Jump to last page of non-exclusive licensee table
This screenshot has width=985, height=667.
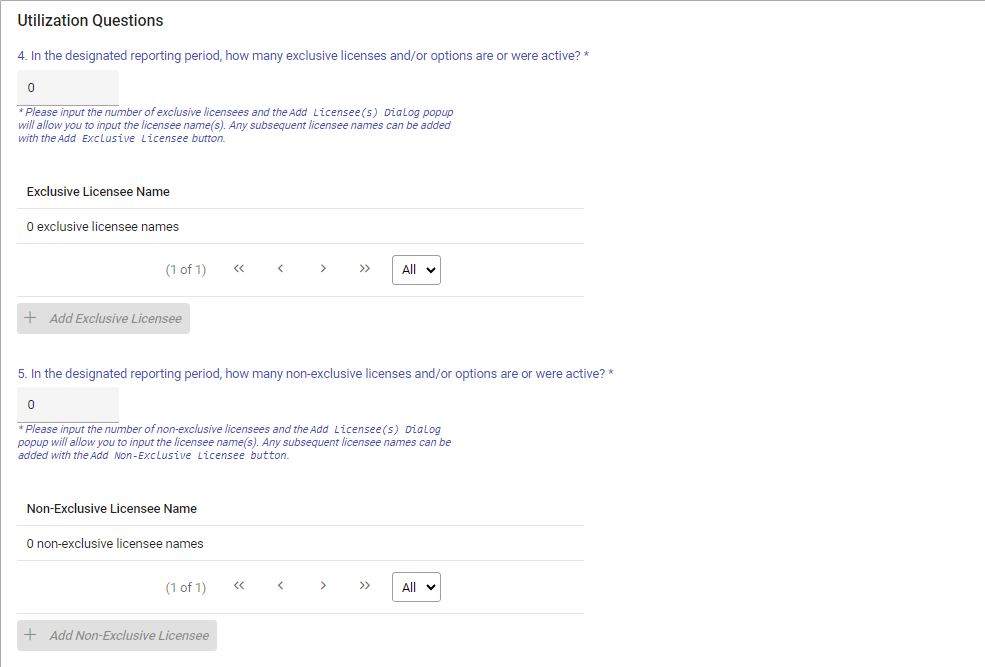tap(365, 586)
